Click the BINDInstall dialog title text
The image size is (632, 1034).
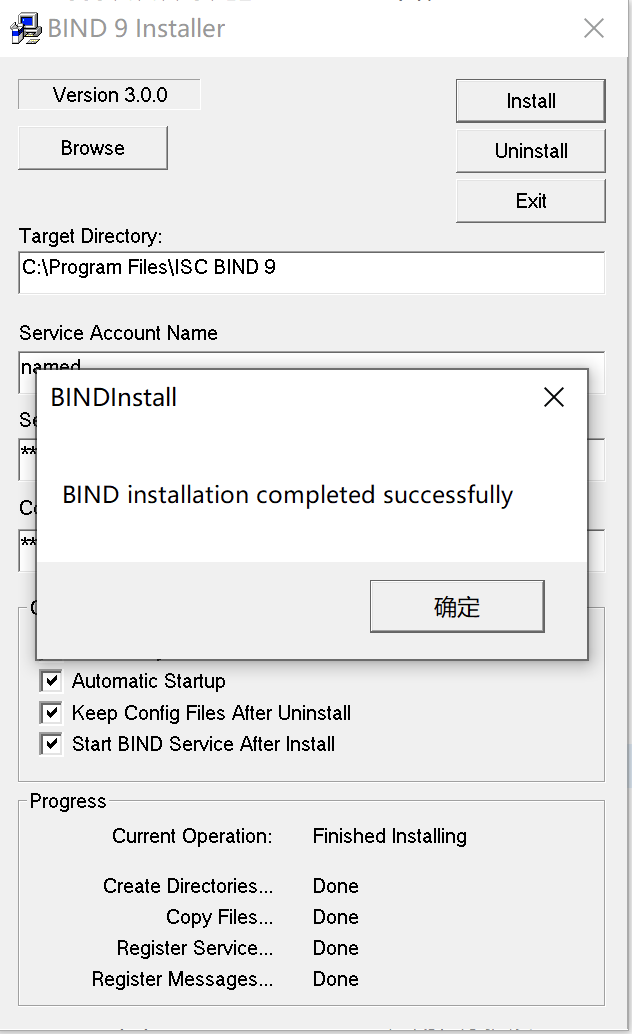point(113,398)
